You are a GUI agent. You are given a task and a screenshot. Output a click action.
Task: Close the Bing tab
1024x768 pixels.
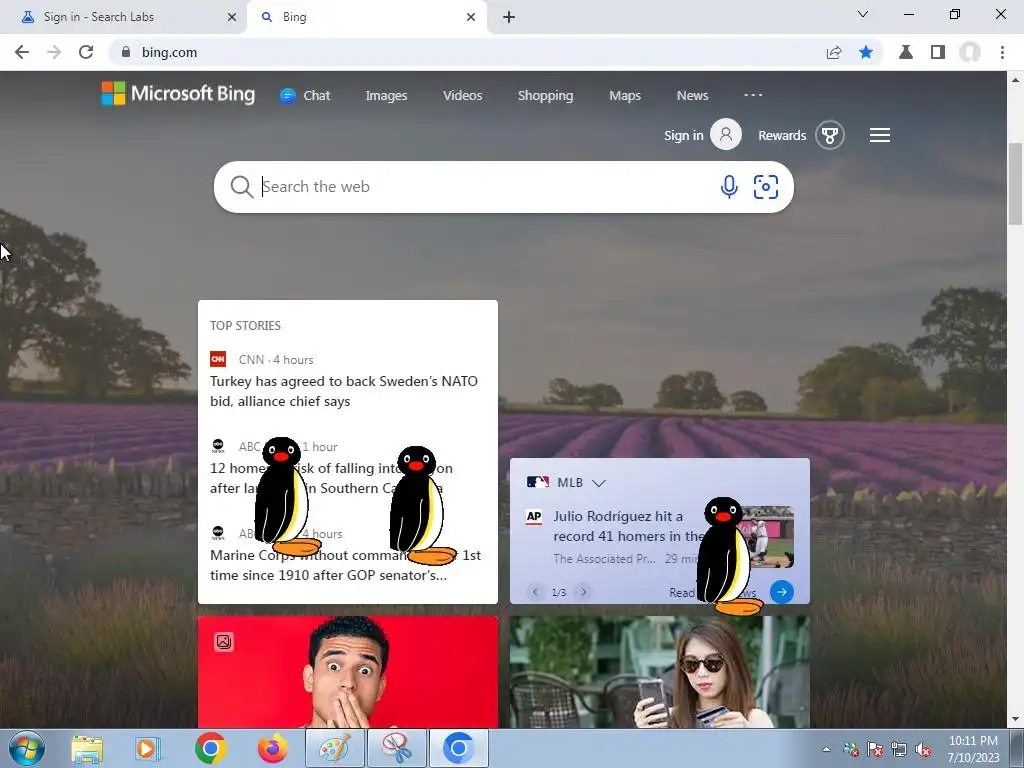471,18
